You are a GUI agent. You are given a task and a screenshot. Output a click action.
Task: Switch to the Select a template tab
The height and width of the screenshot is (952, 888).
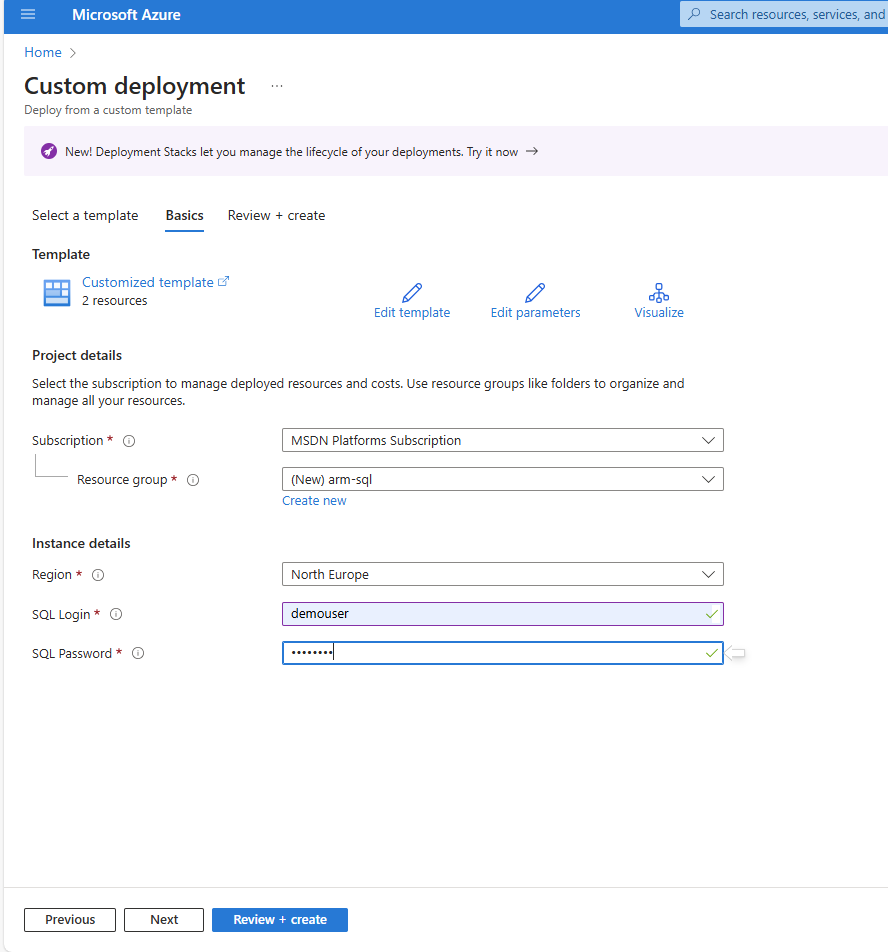click(85, 215)
